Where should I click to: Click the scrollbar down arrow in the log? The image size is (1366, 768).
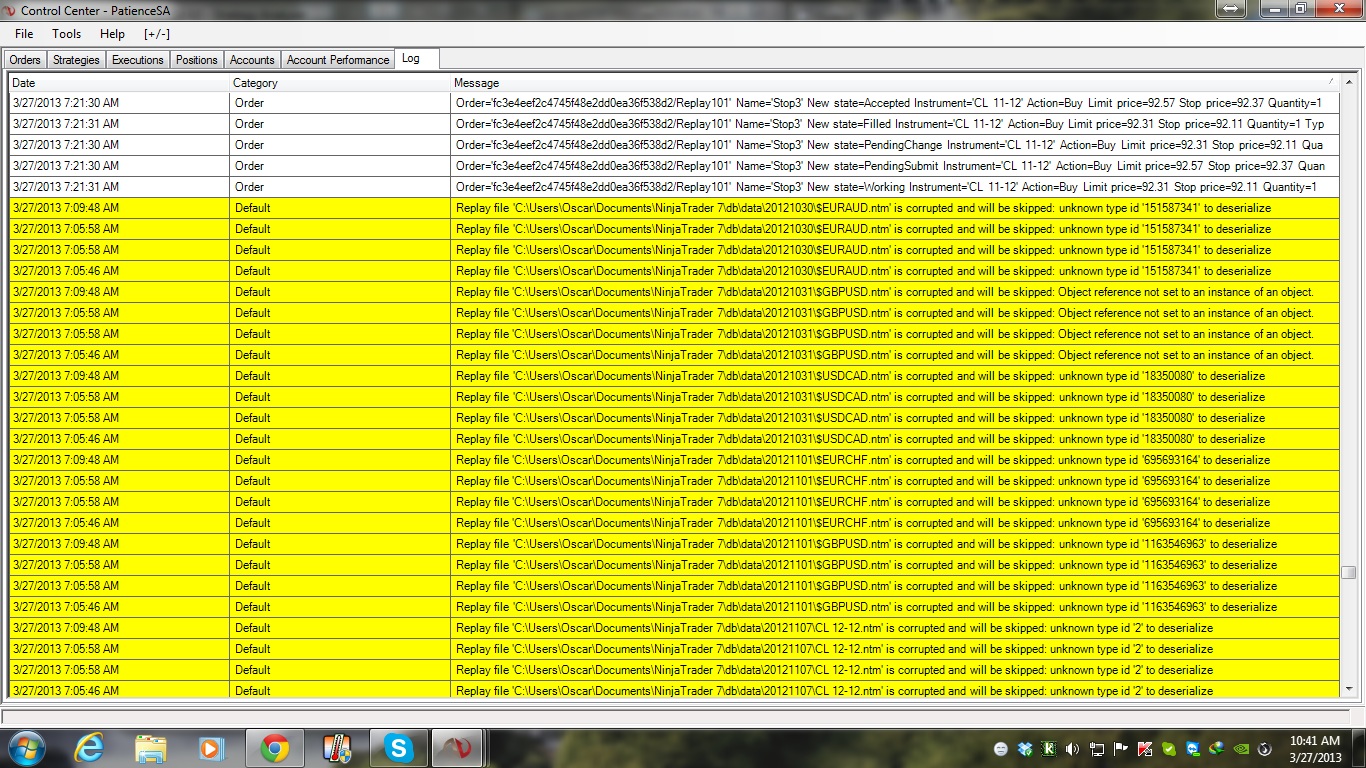pos(1349,690)
